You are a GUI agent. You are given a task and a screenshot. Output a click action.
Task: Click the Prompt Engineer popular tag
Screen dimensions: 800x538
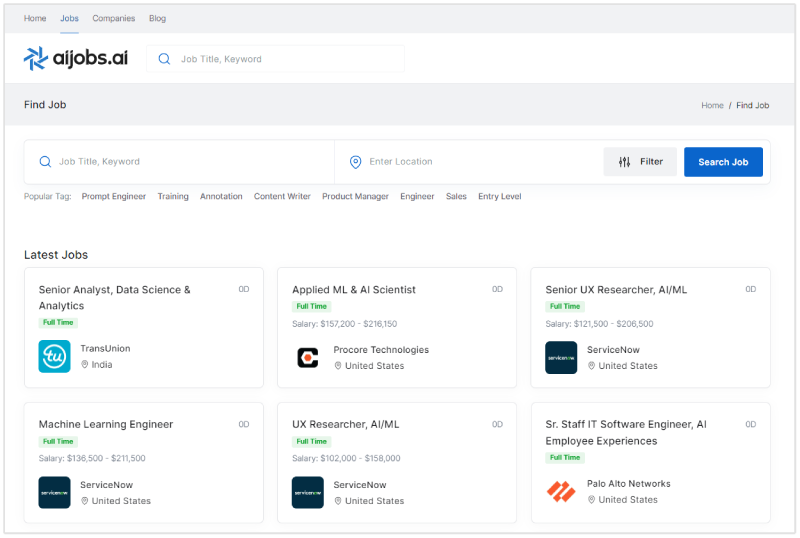114,197
